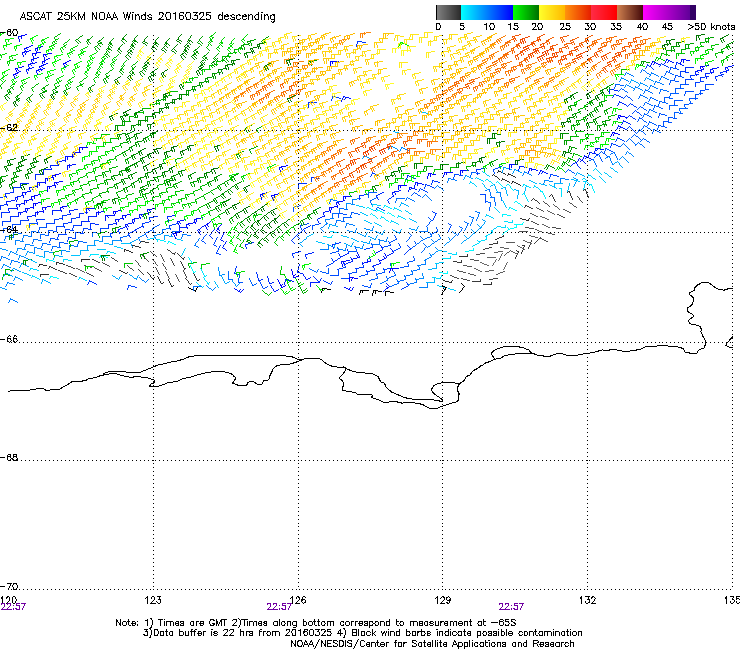Click the -64 latitude label
This screenshot has height=650, width=740.
tap(9, 229)
